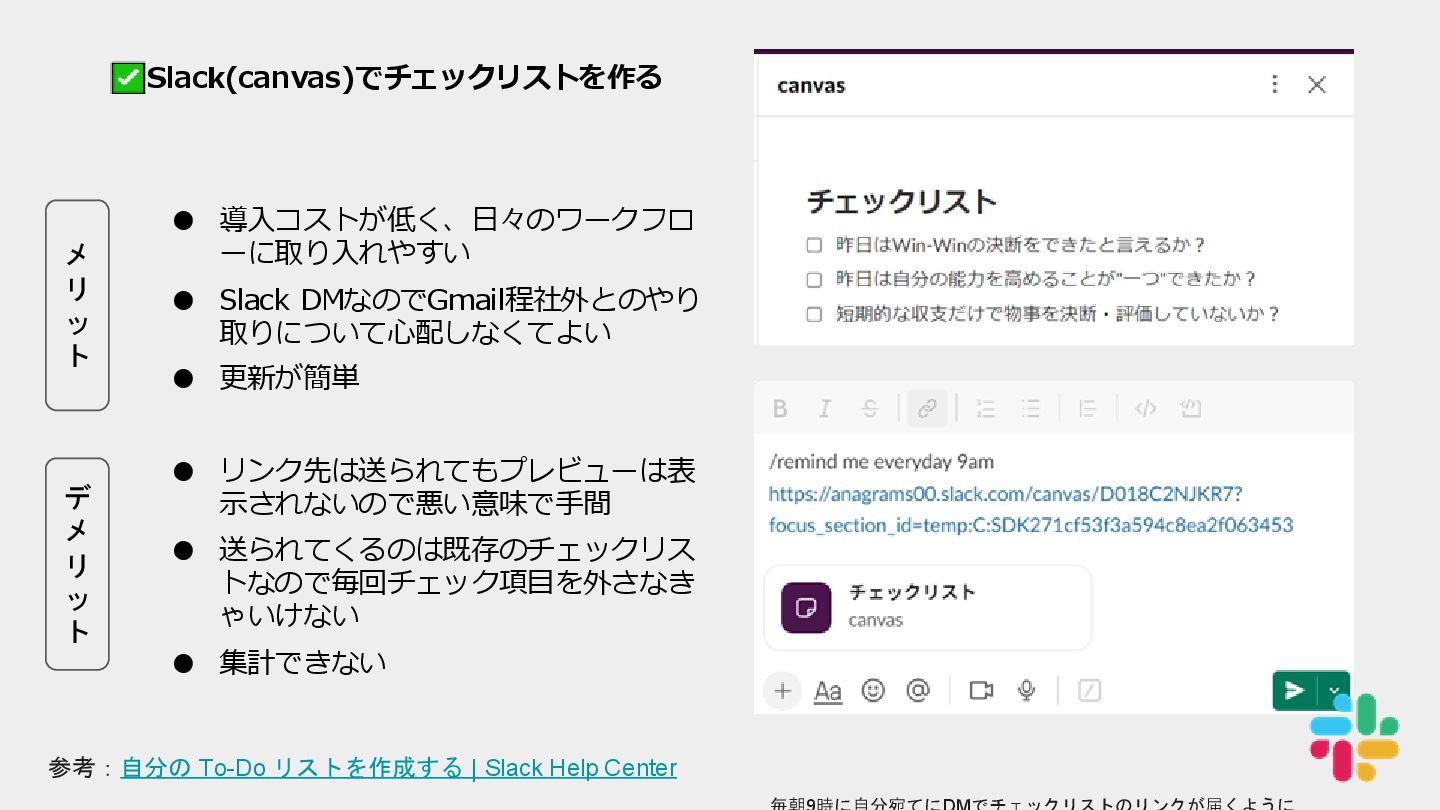The image size is (1440, 810).
Task: Click the メリット label box
Action: pyautogui.click(x=77, y=305)
